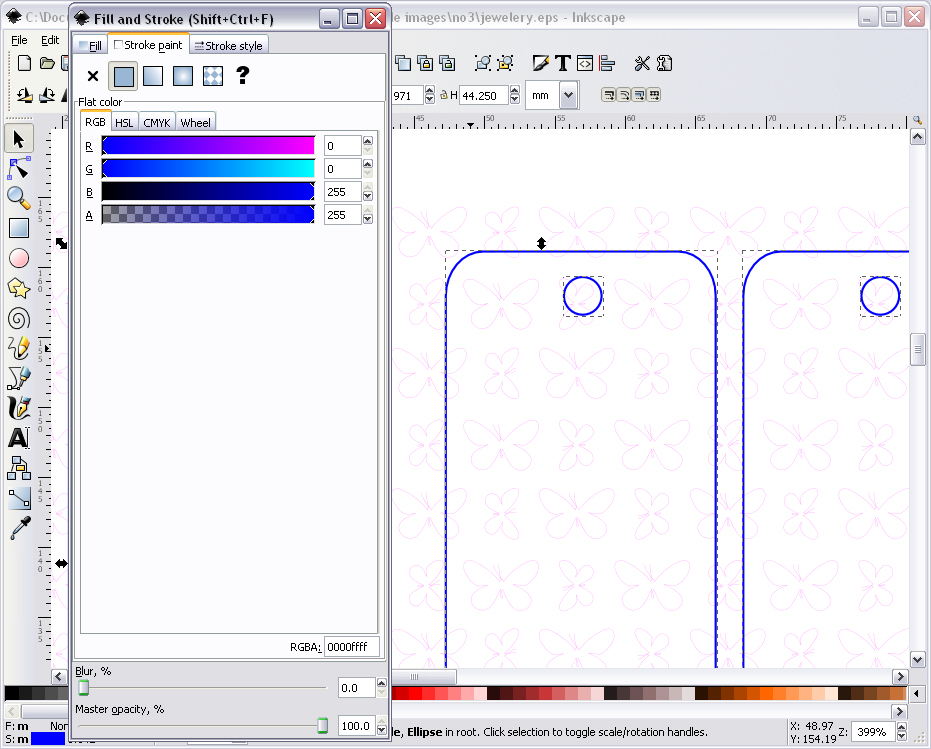Decrease the B channel value

point(368,197)
